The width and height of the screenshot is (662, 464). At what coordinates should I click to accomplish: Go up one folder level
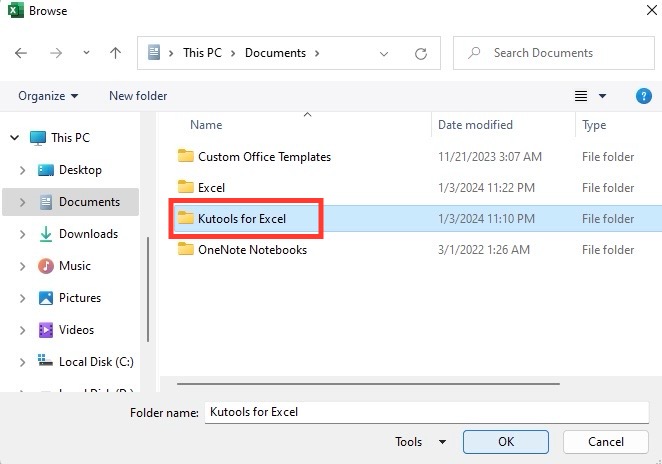point(115,53)
